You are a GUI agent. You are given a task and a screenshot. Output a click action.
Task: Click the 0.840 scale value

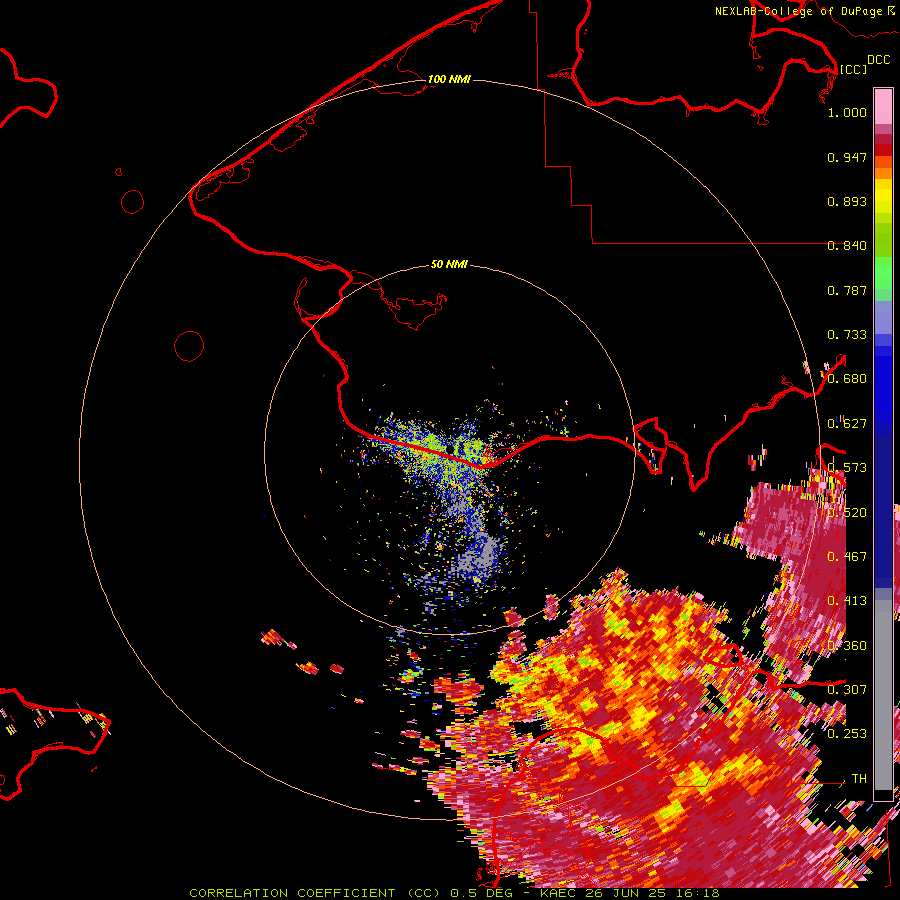pos(847,246)
